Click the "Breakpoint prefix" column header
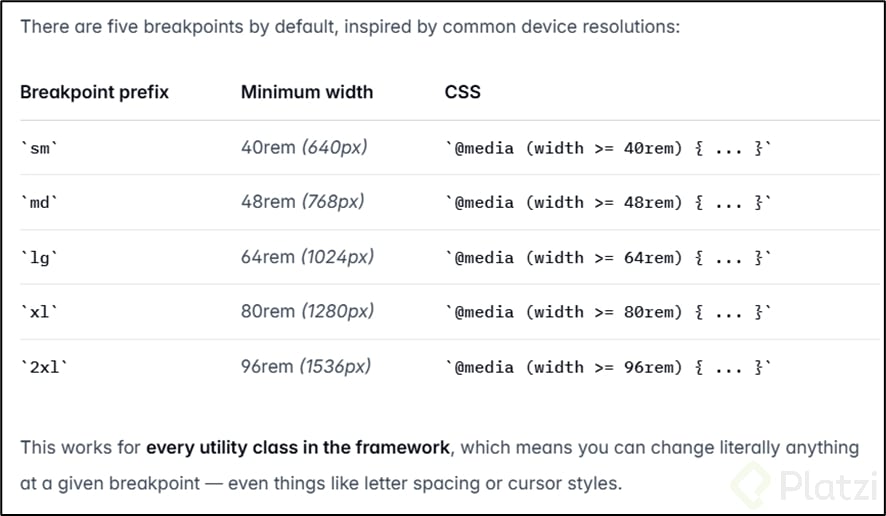The height and width of the screenshot is (516, 886). coord(95,92)
